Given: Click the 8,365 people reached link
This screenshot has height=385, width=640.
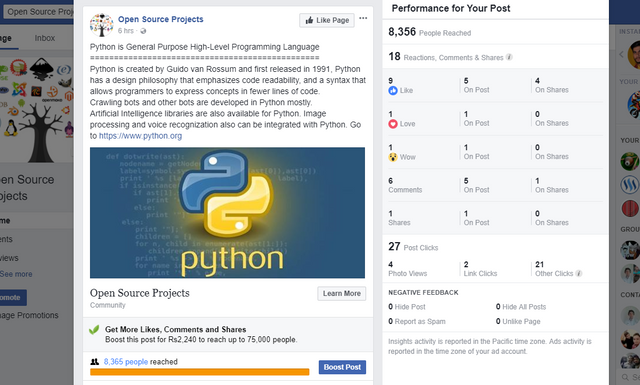Looking at the screenshot, I should 126,362.
